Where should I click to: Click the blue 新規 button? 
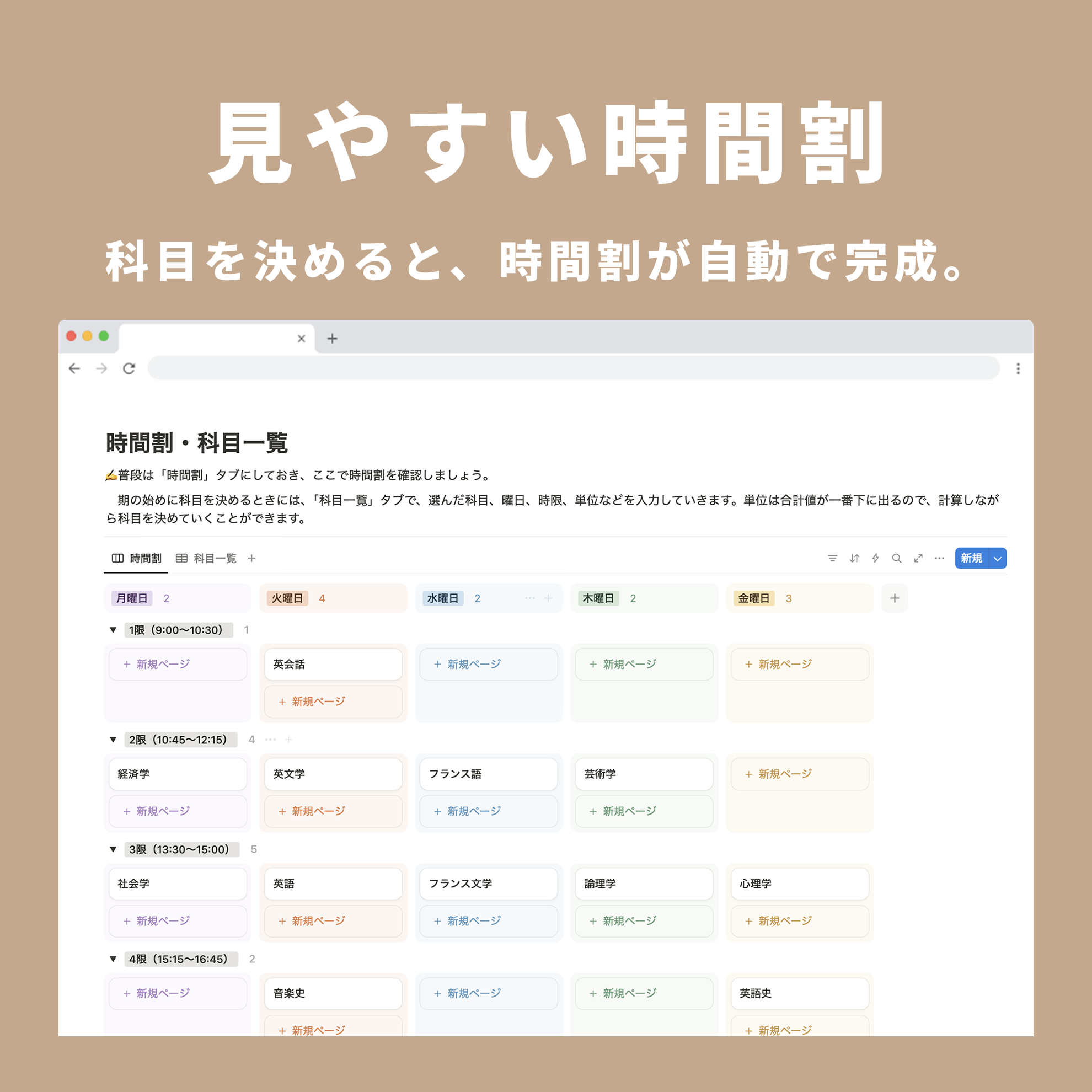click(x=971, y=559)
